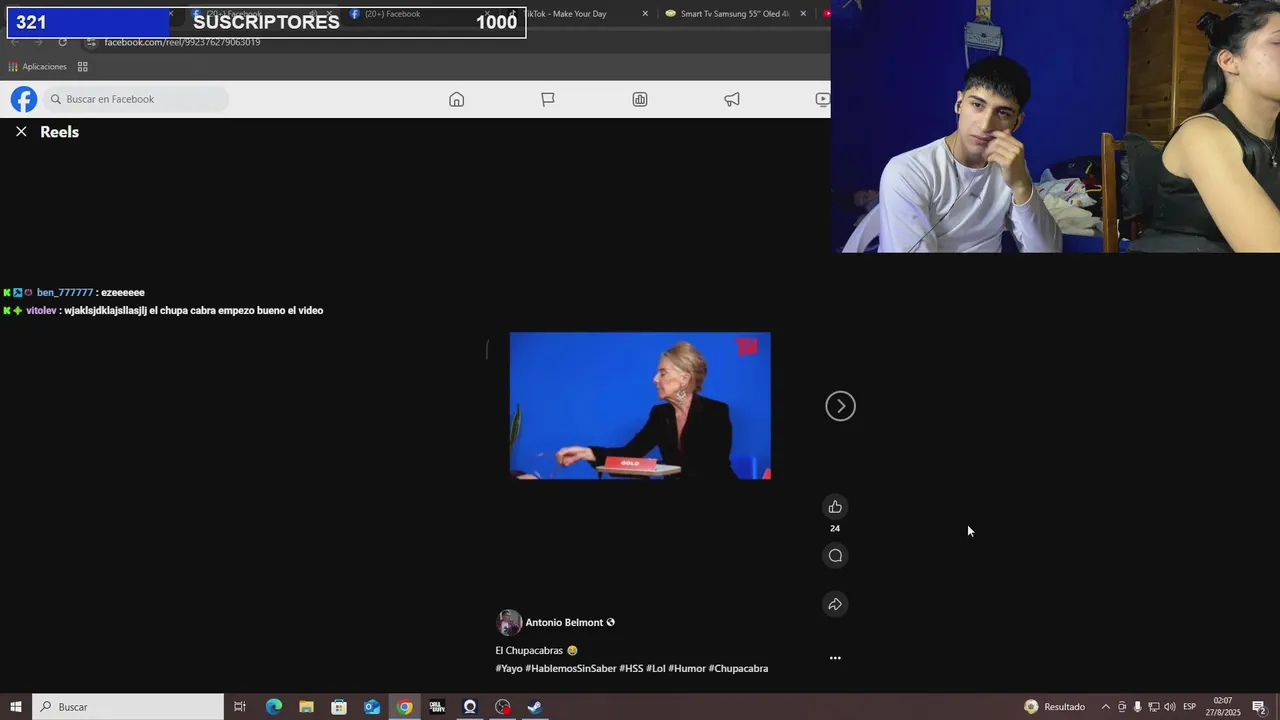This screenshot has height=720, width=1280.
Task: Open the Resultado sports widget in taskbar
Action: [1055, 707]
